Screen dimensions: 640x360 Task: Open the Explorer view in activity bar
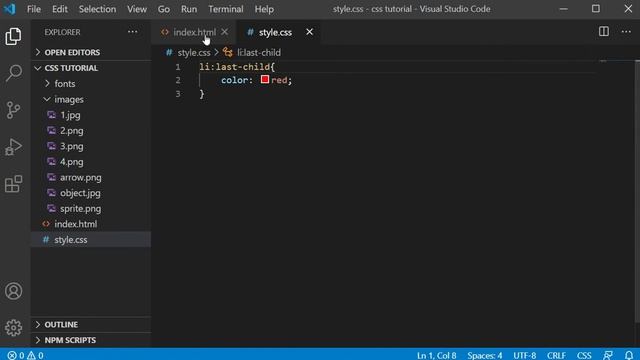(13, 37)
